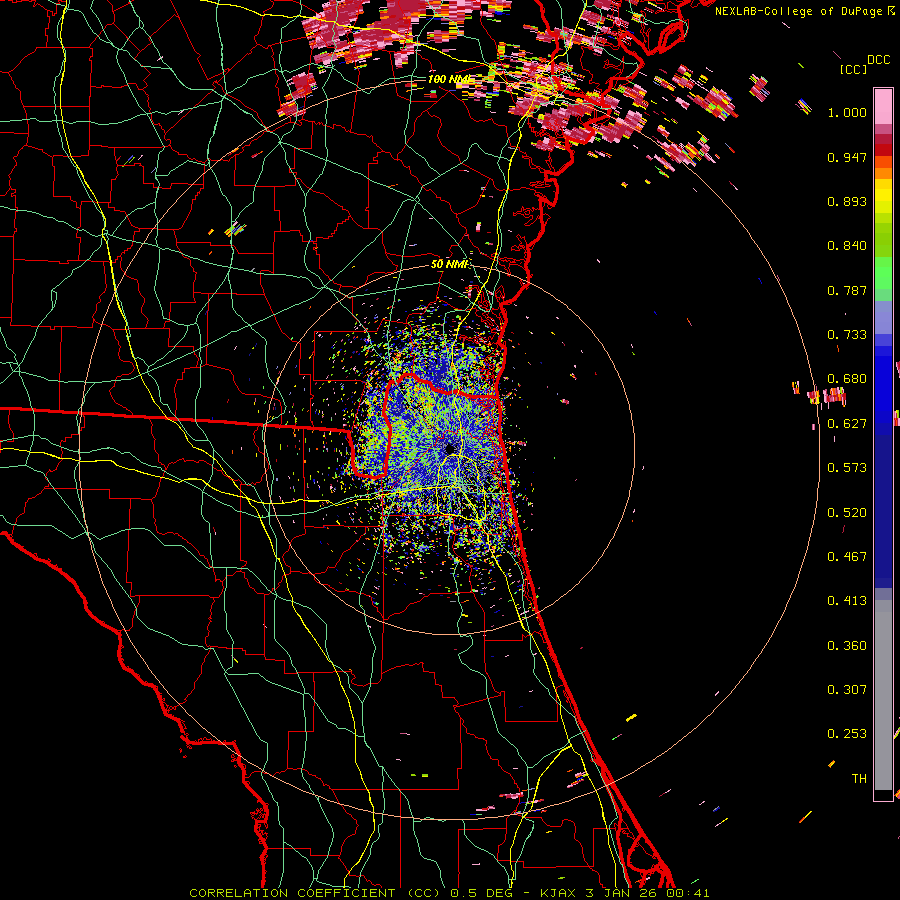Viewport: 900px width, 900px height.
Task: Pick the red swatch beside 0.947
Action: [x=883, y=150]
